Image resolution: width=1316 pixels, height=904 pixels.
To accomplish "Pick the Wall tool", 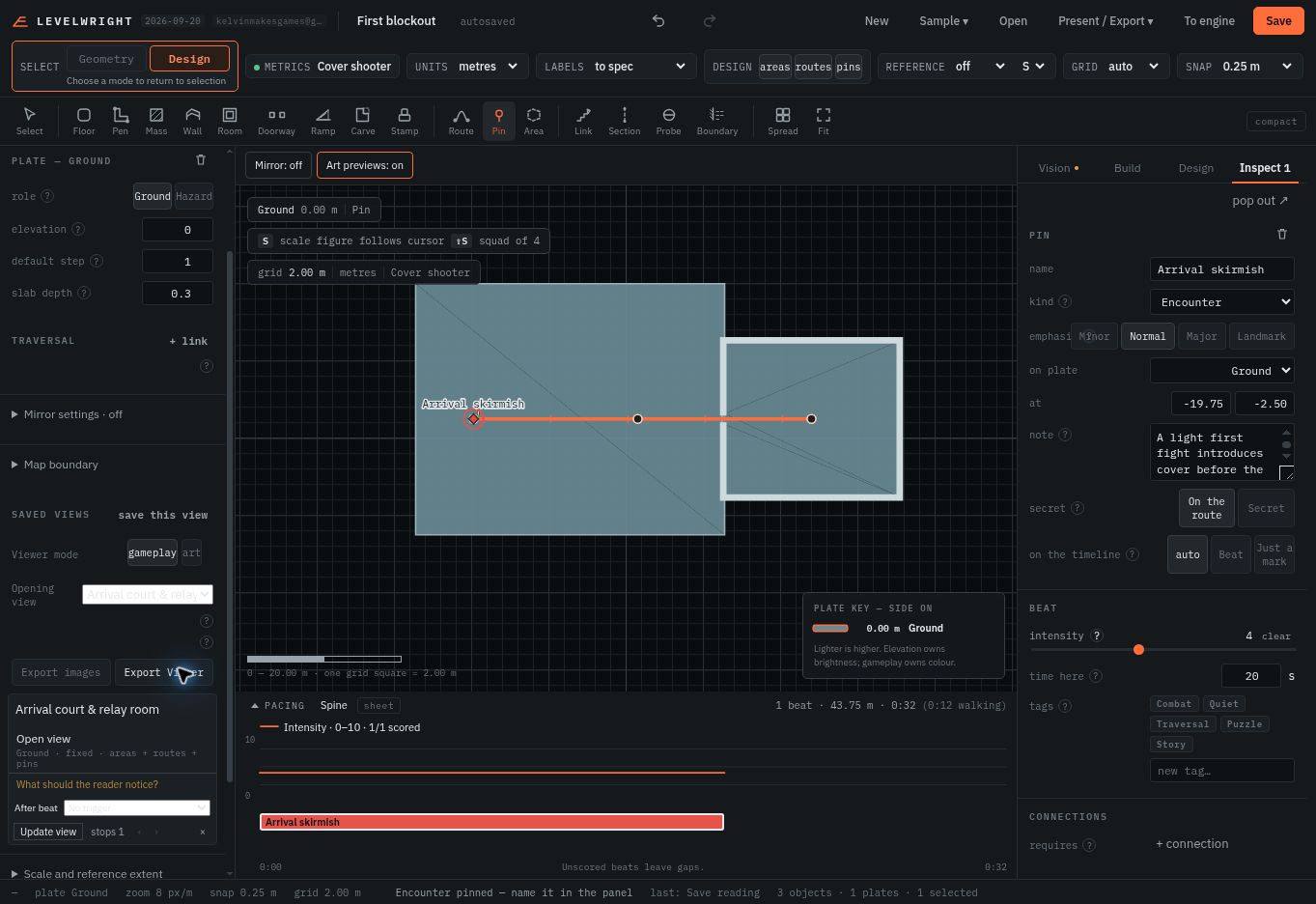I will pyautogui.click(x=193, y=121).
